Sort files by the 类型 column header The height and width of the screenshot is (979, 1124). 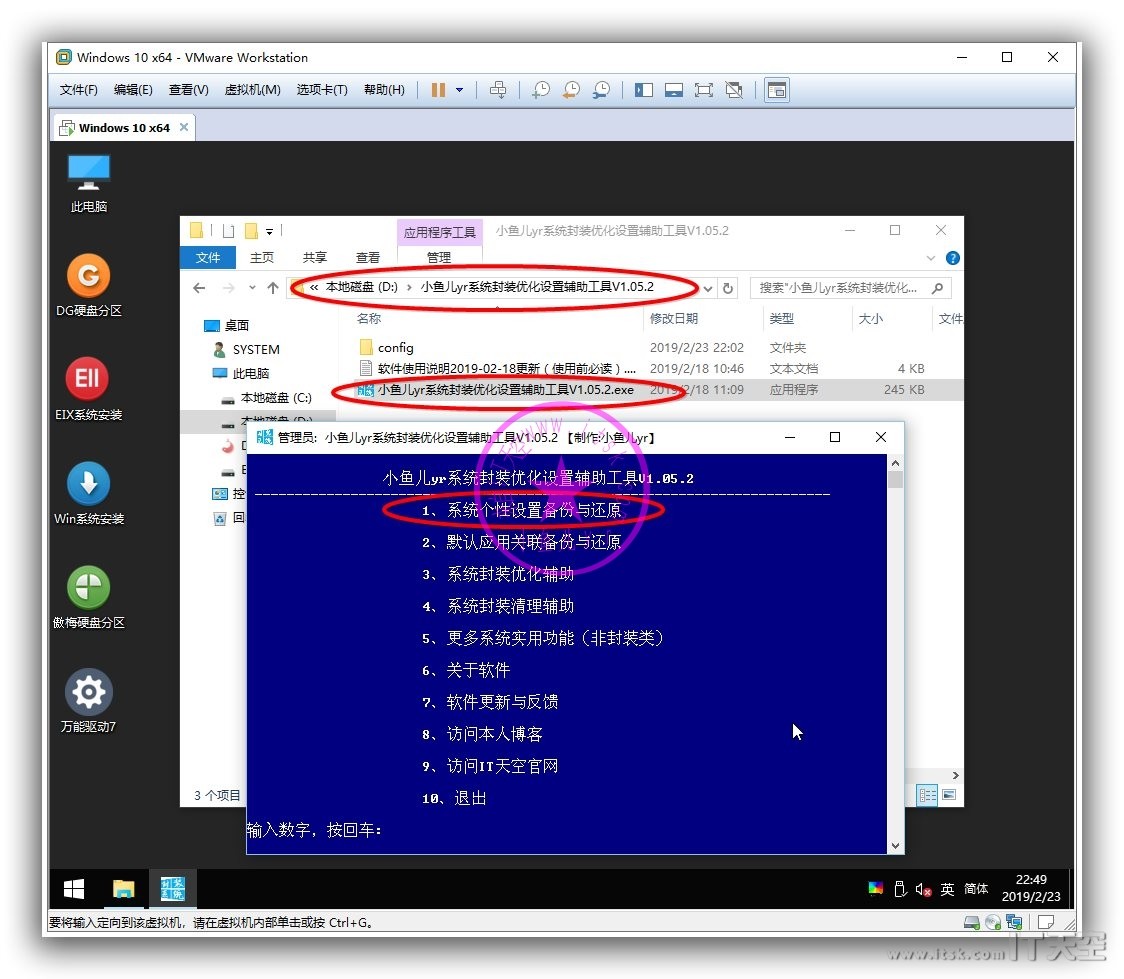781,318
